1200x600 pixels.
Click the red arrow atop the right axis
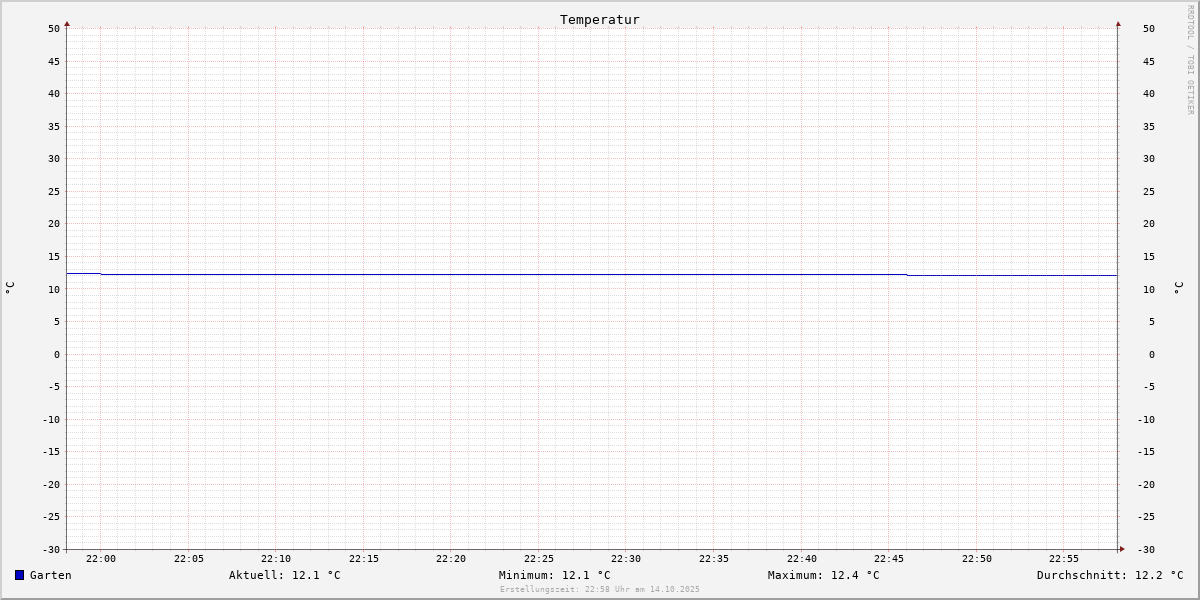point(1118,23)
